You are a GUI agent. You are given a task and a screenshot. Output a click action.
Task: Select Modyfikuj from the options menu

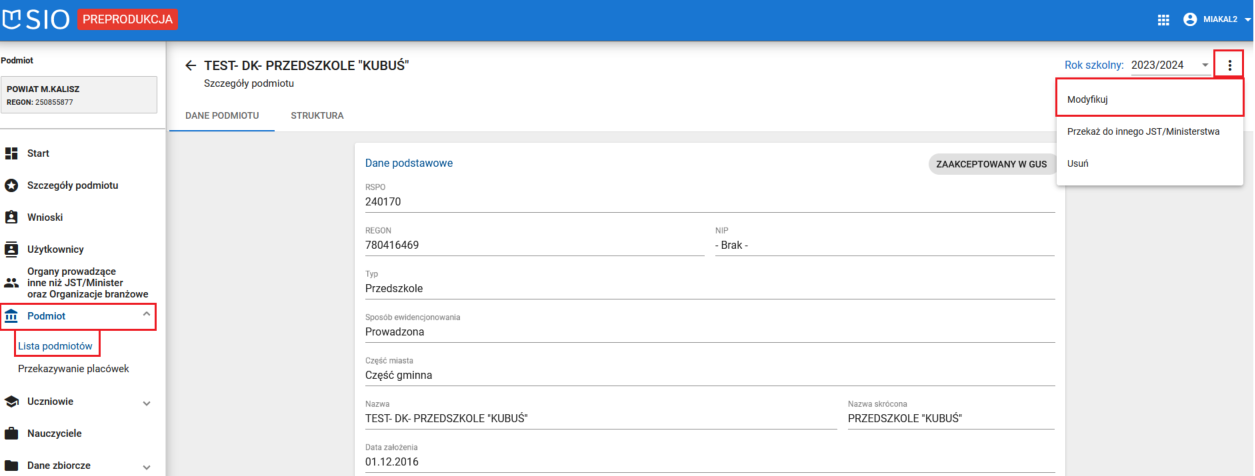pyautogui.click(x=1088, y=99)
